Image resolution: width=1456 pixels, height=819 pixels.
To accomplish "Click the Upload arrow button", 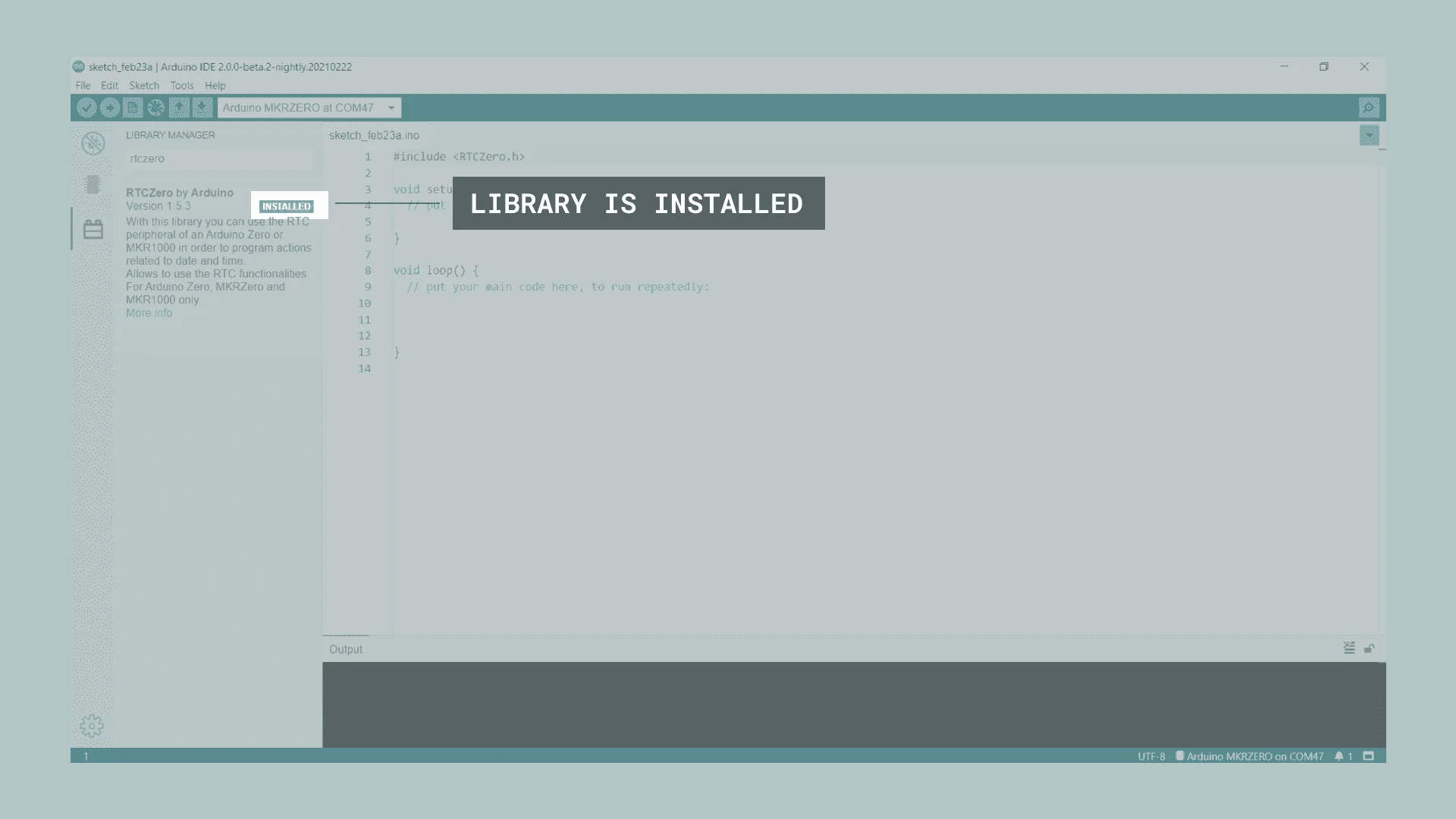I will 110,108.
